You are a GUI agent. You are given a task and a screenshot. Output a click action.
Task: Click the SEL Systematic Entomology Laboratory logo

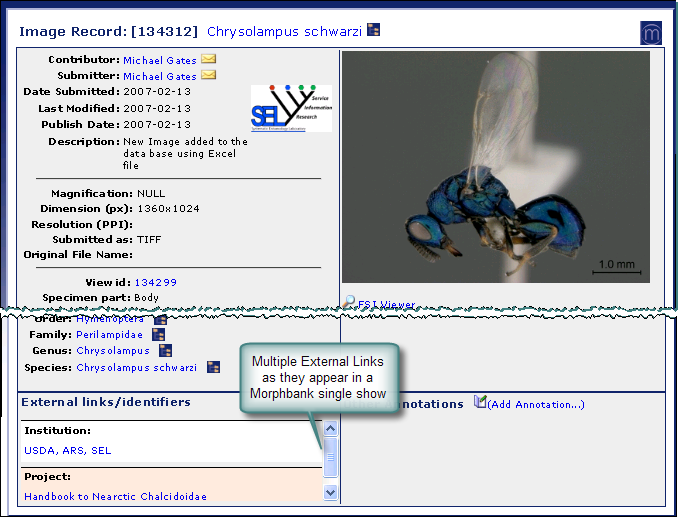point(290,108)
